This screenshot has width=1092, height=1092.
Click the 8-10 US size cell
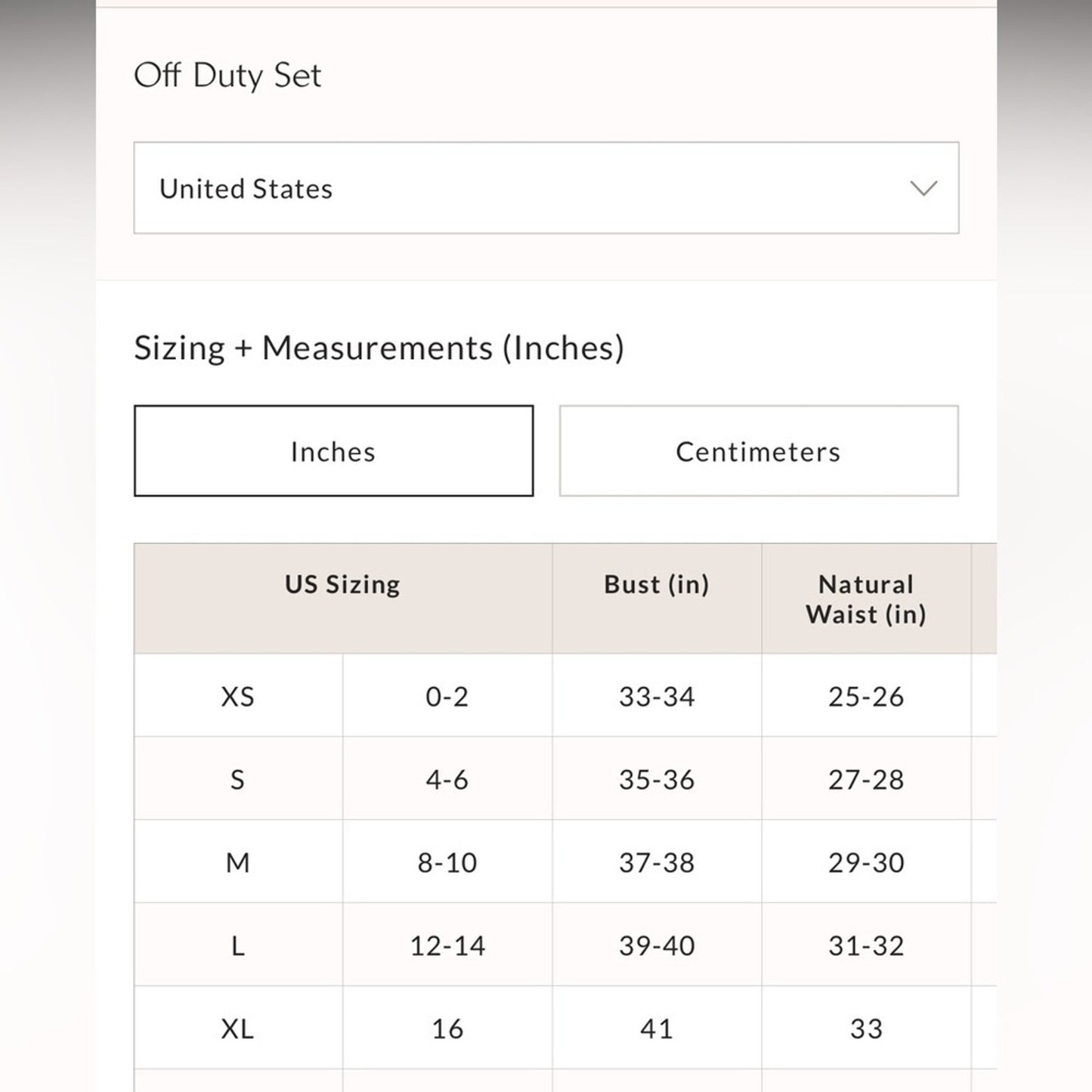pyautogui.click(x=447, y=862)
